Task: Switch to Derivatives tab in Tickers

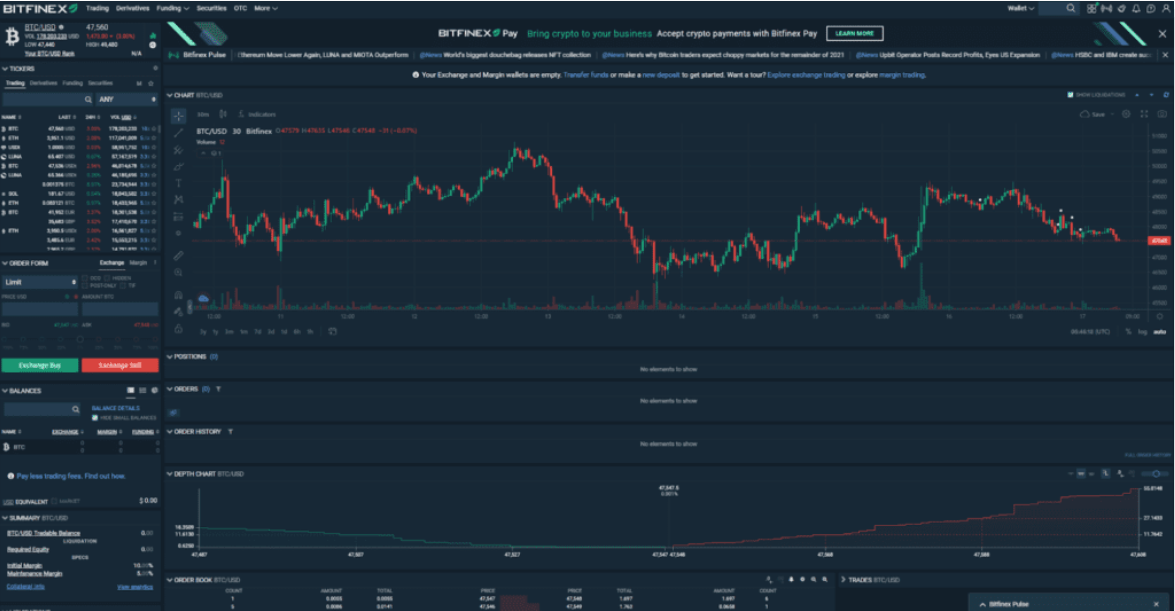Action: pos(43,83)
